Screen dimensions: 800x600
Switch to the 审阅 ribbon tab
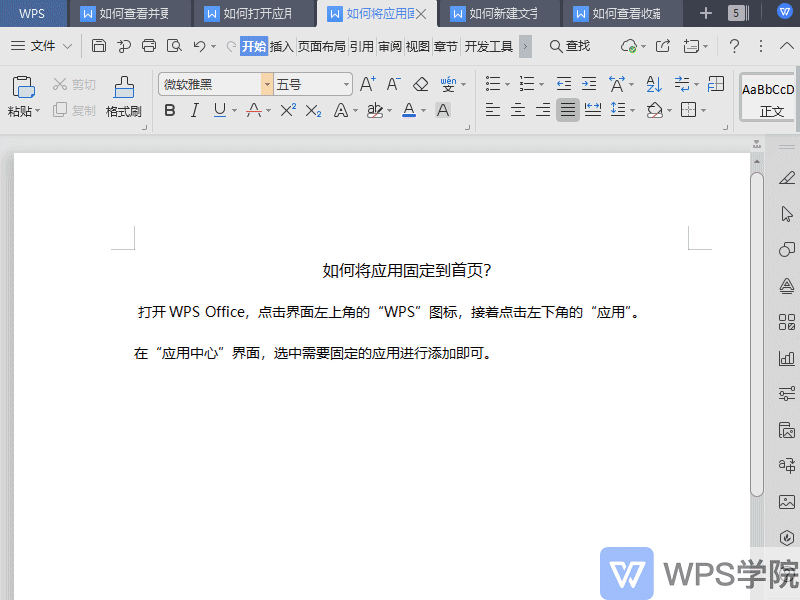(390, 46)
